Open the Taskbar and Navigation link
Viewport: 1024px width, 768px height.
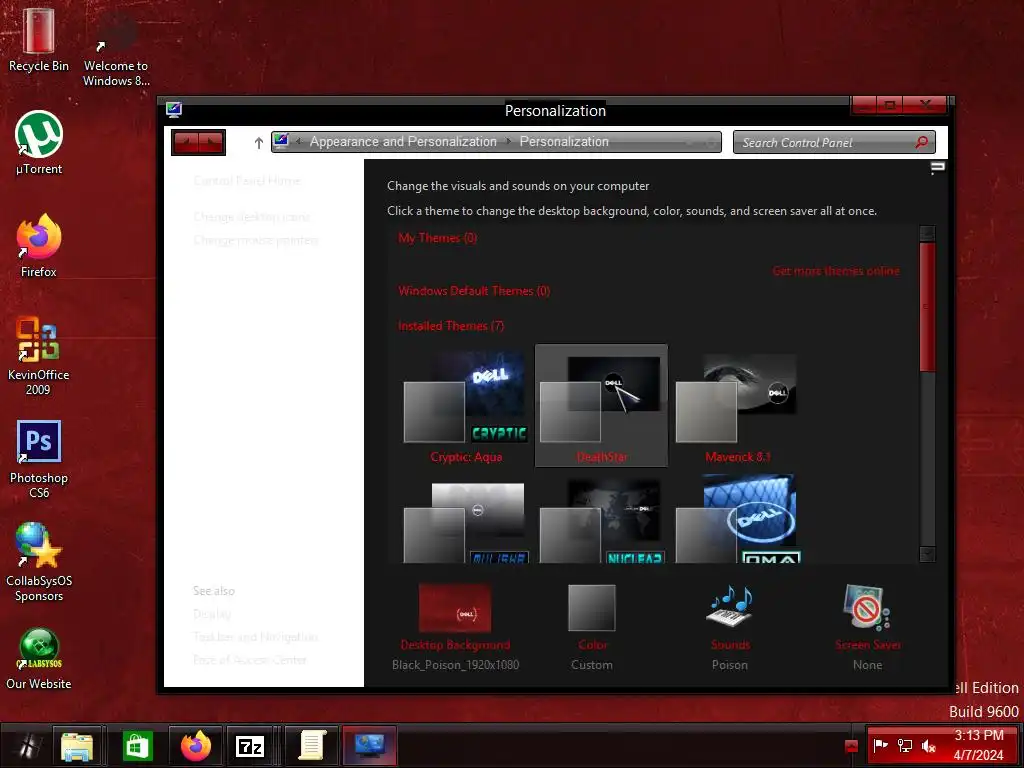tap(255, 637)
